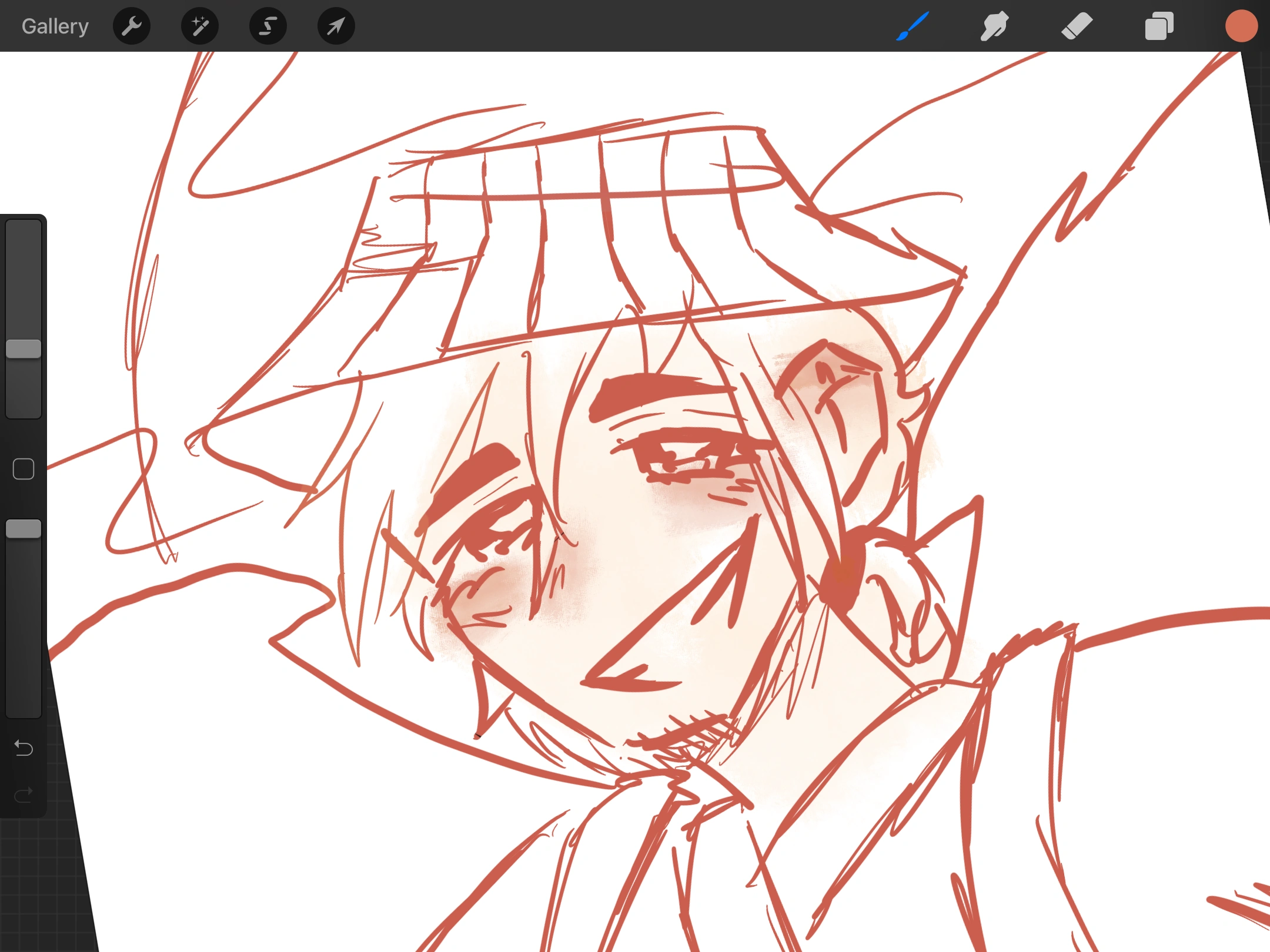Tap the wrench to access canvas settings
This screenshot has width=1270, height=952.
click(132, 26)
